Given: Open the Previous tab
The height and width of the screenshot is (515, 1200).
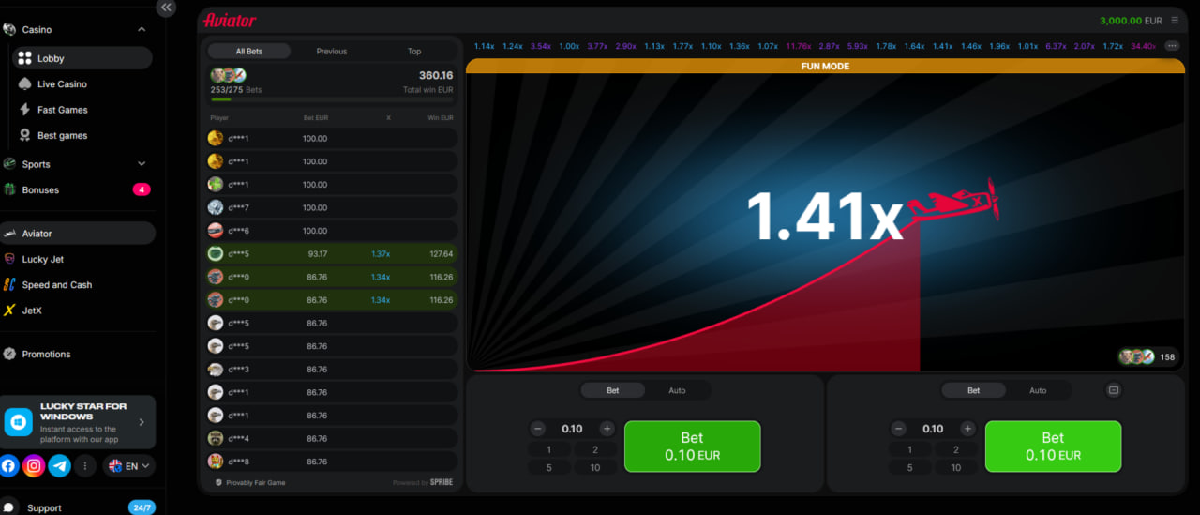Looking at the screenshot, I should pos(332,51).
